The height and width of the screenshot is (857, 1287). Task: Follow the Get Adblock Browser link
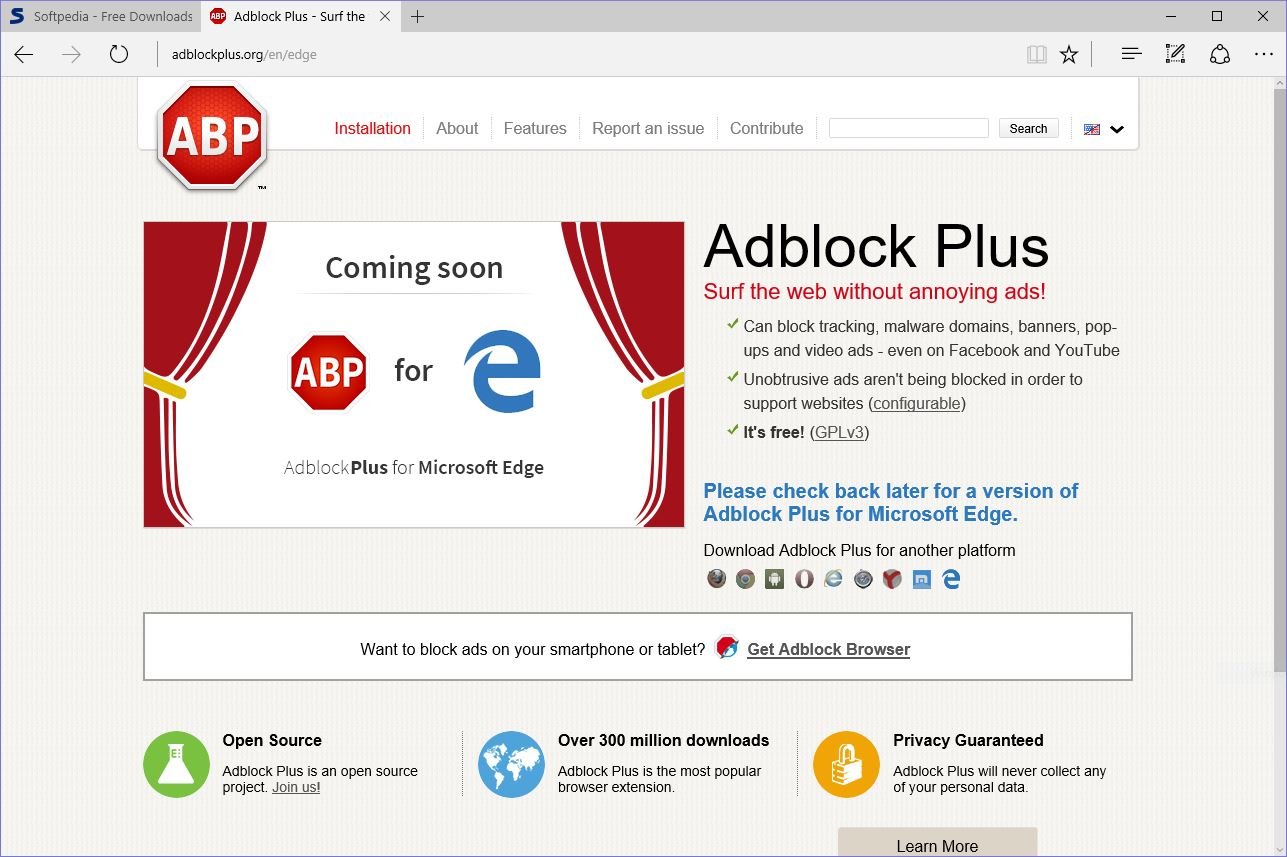point(828,648)
